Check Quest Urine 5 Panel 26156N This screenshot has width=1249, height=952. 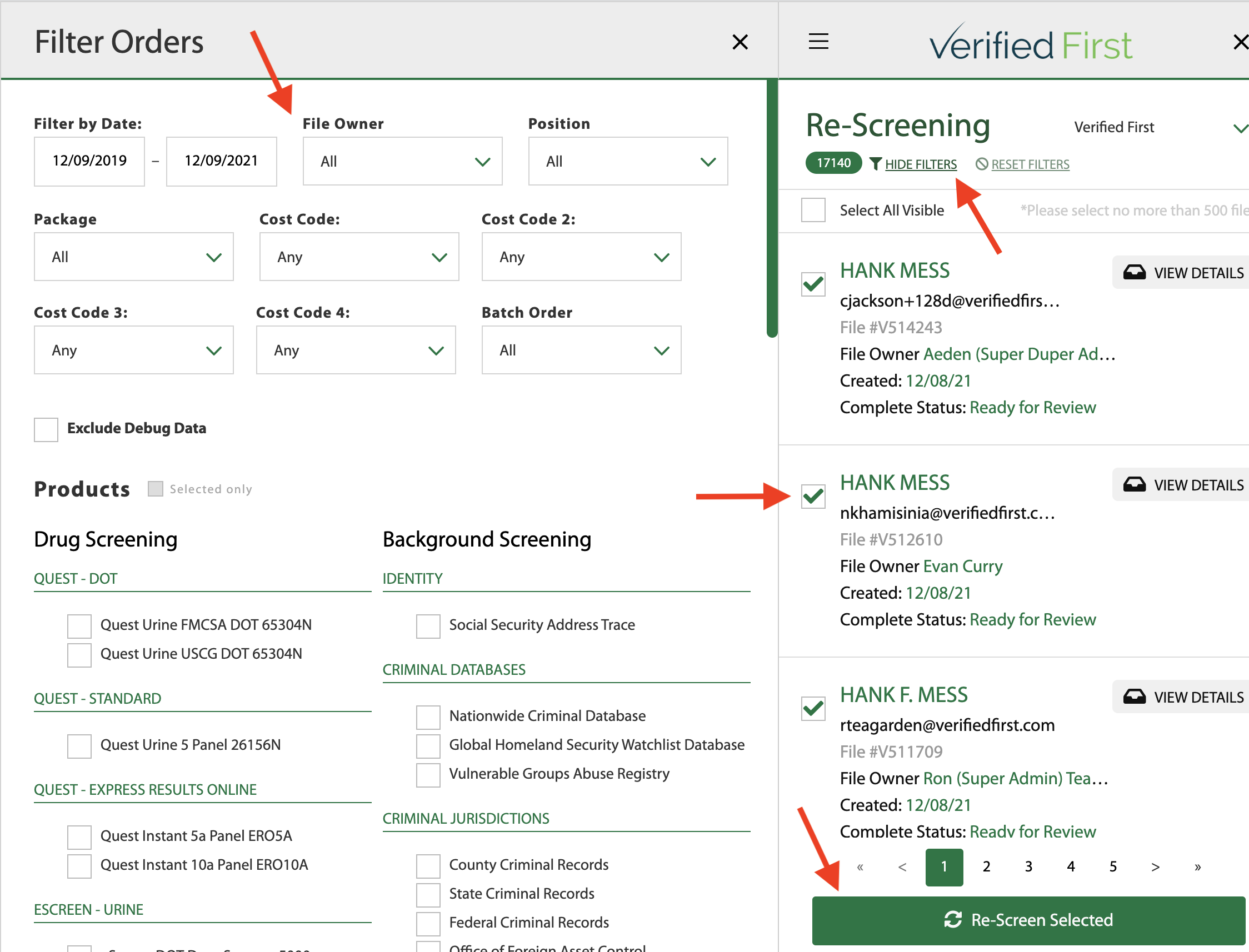pos(79,746)
